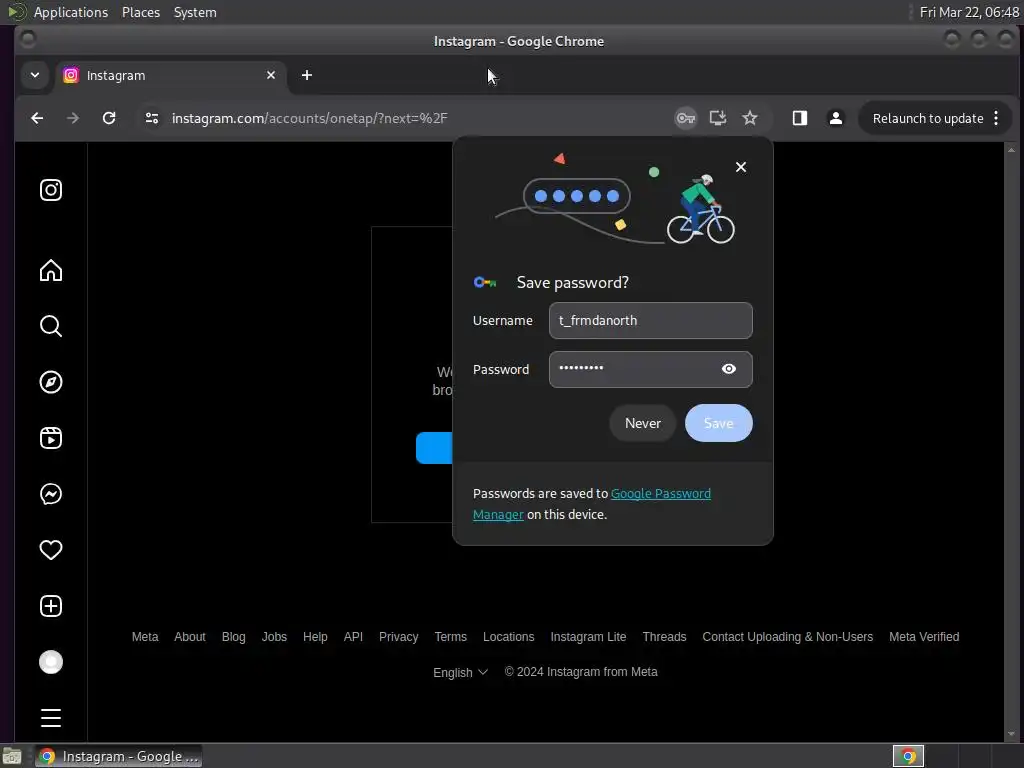Open Places menu

[x=141, y=12]
